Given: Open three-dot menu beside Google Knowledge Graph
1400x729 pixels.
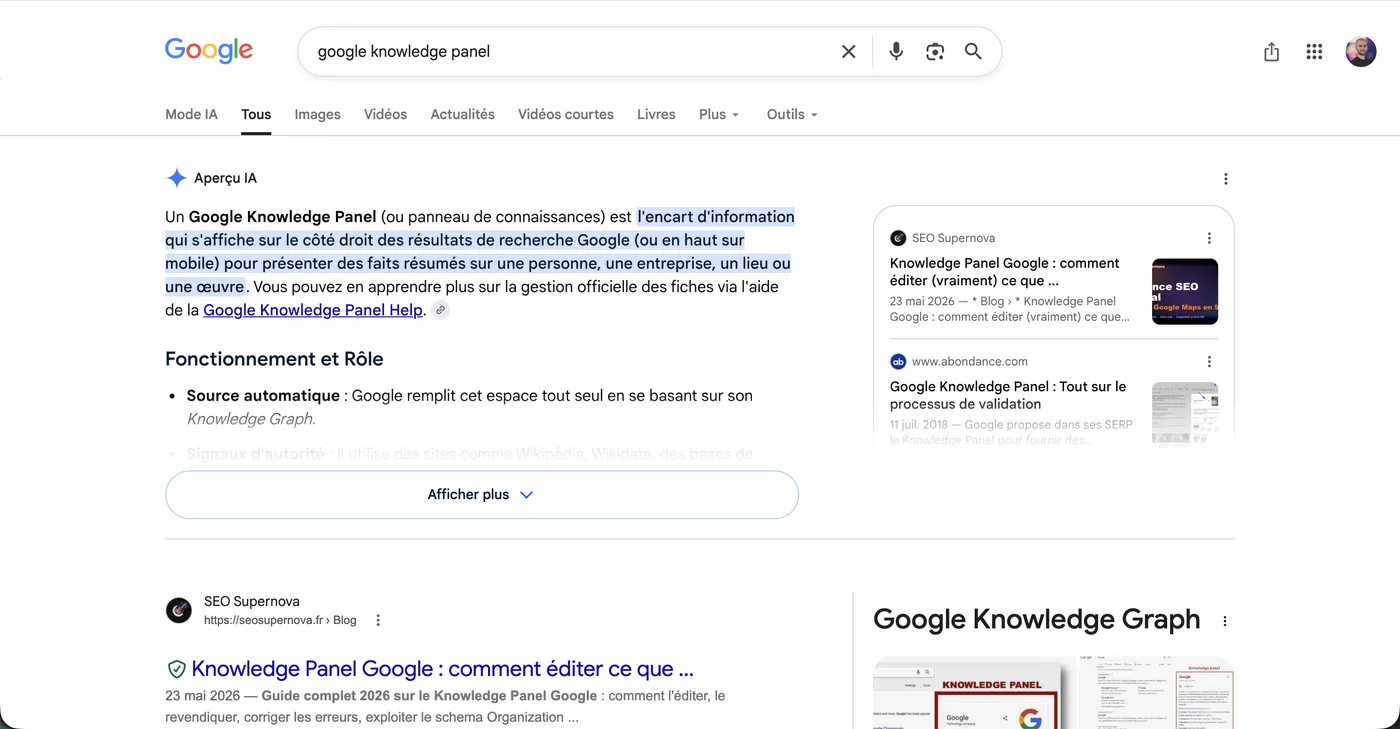Looking at the screenshot, I should [1225, 621].
